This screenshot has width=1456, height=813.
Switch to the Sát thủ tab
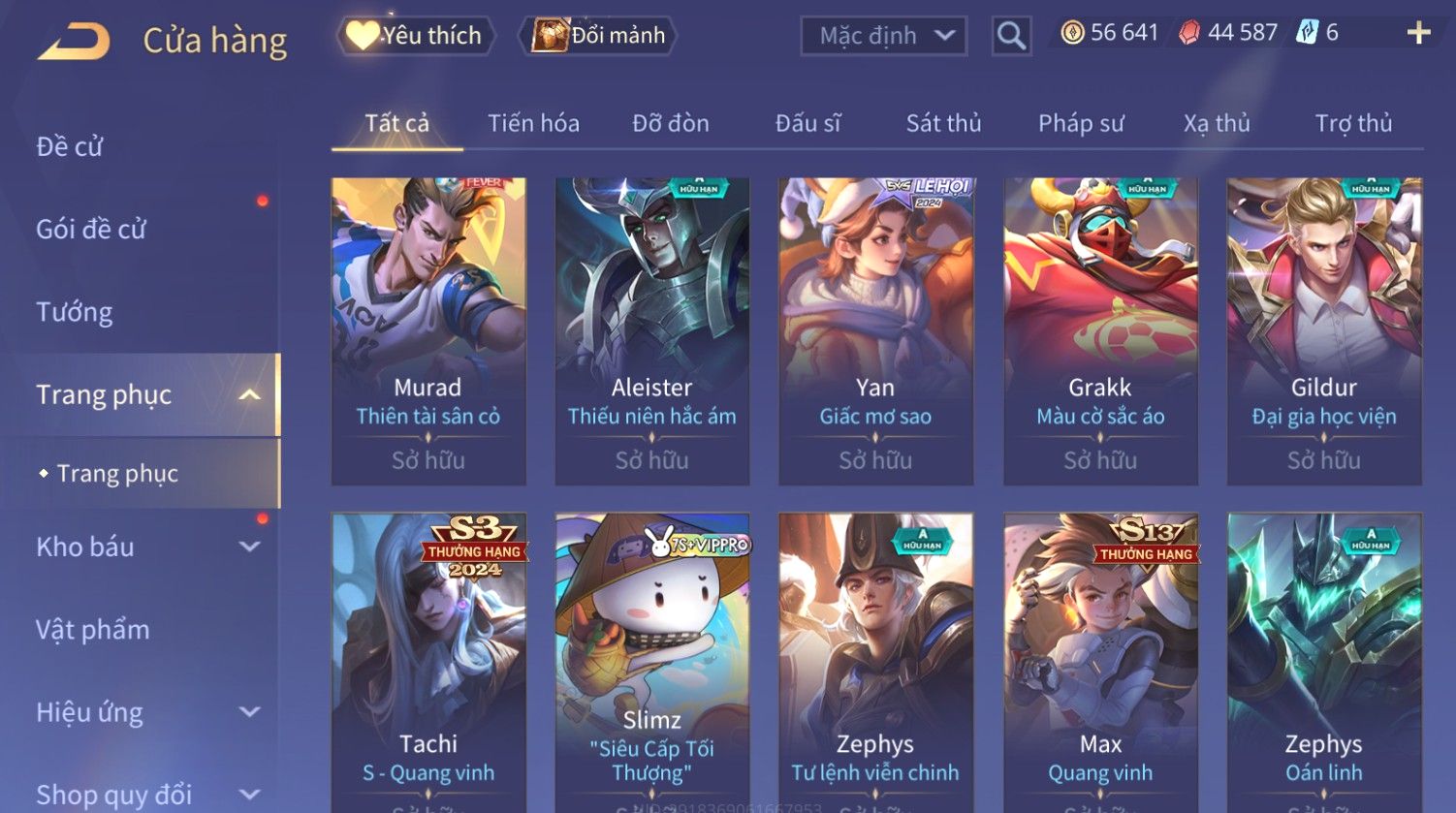(943, 123)
